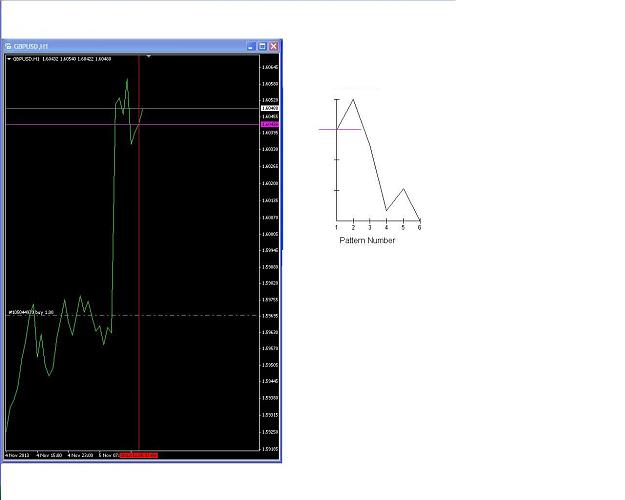Click axis number 4 on pattern diagram

(x=386, y=228)
